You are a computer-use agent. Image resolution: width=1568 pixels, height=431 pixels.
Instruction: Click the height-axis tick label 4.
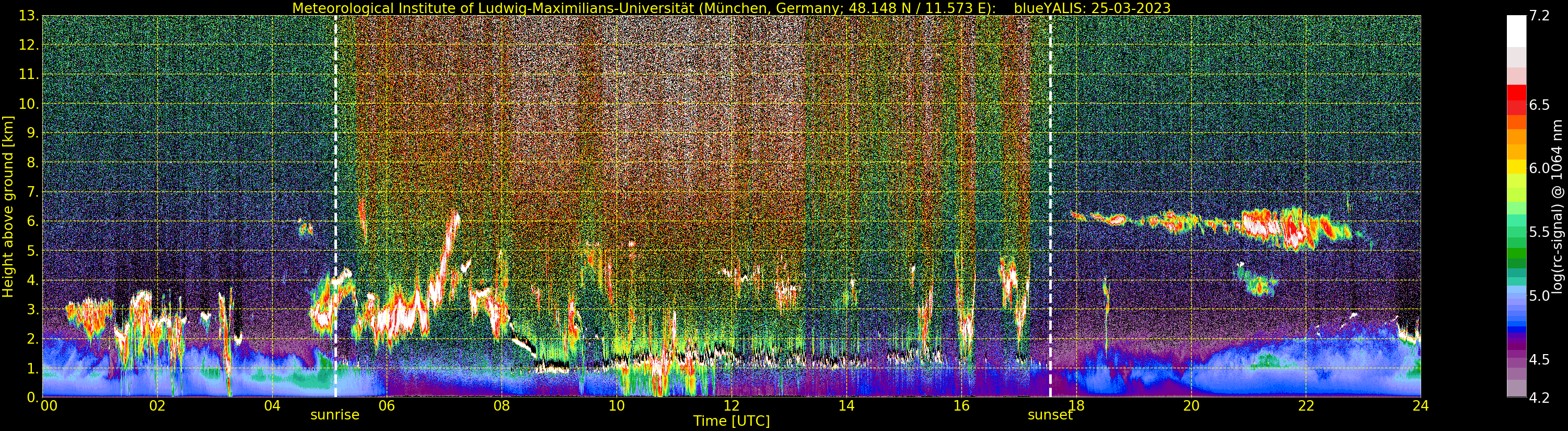(x=32, y=280)
